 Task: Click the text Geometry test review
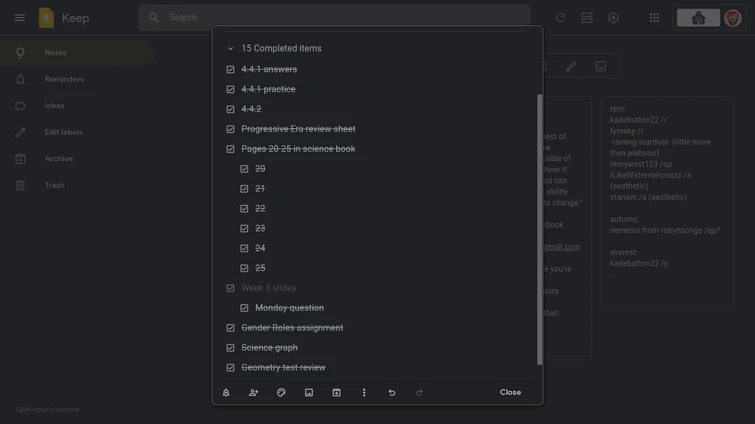click(x=283, y=368)
